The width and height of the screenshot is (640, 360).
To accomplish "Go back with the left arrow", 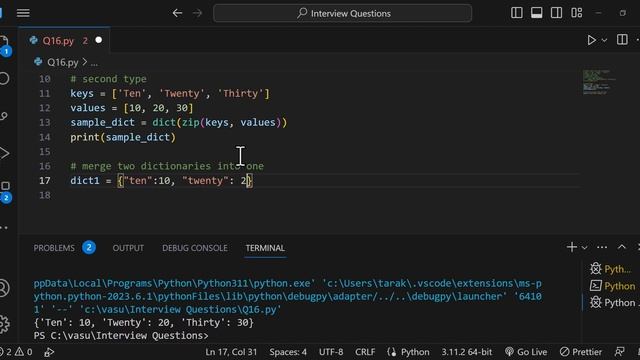I will tap(177, 13).
